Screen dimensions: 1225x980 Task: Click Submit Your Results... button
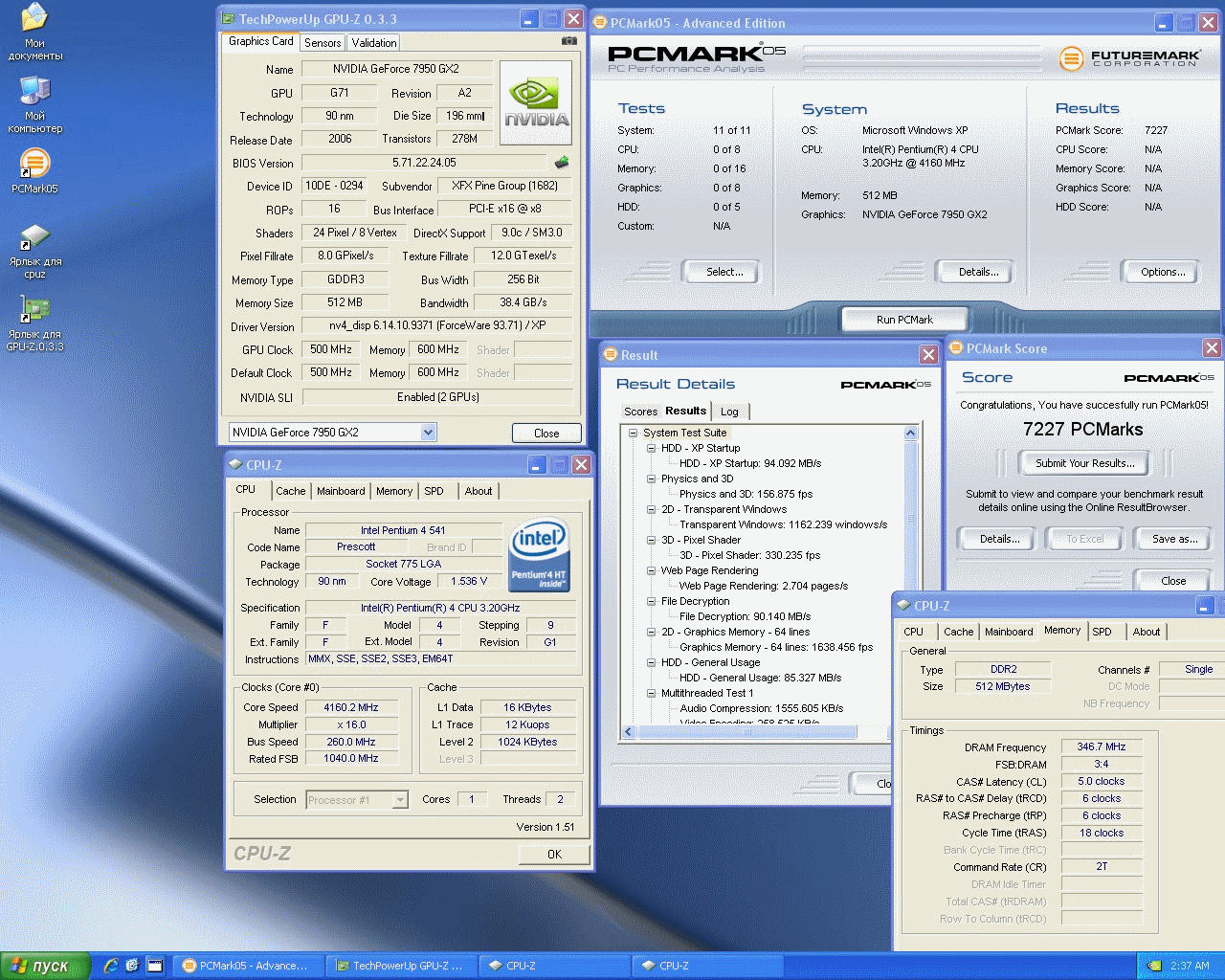1084,463
